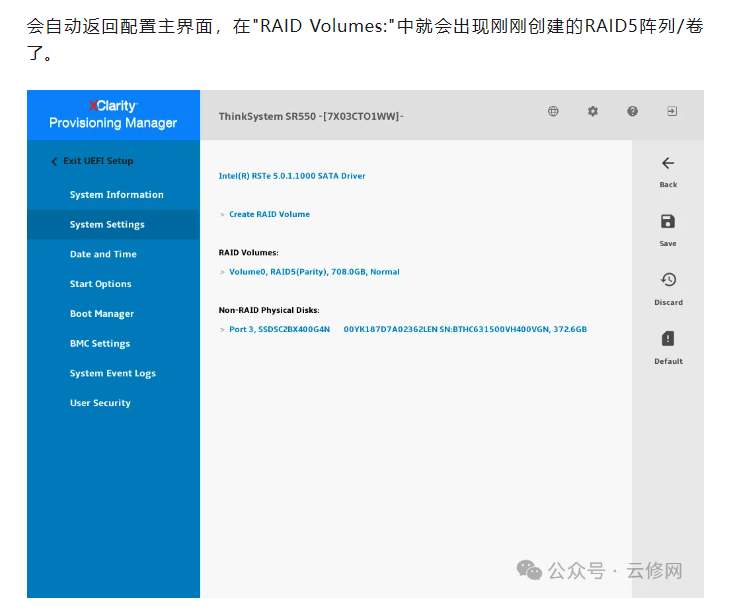Expand arrow beside Volume0 entry

222,272
